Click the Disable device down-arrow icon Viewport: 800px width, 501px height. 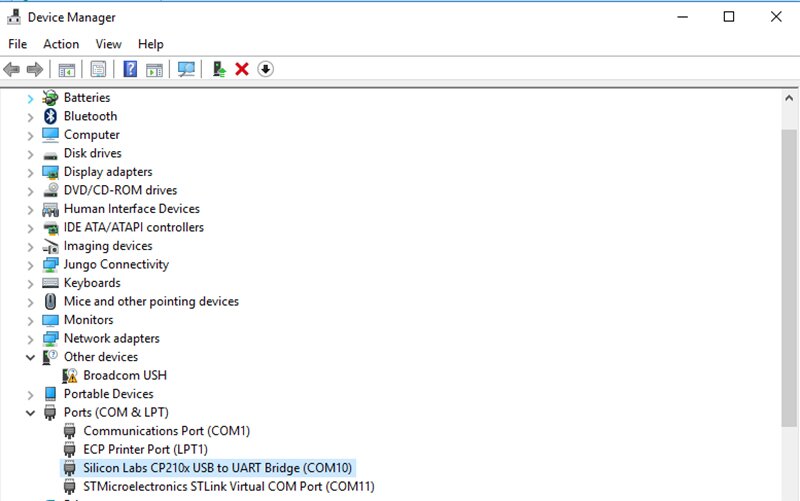pyautogui.click(x=265, y=69)
